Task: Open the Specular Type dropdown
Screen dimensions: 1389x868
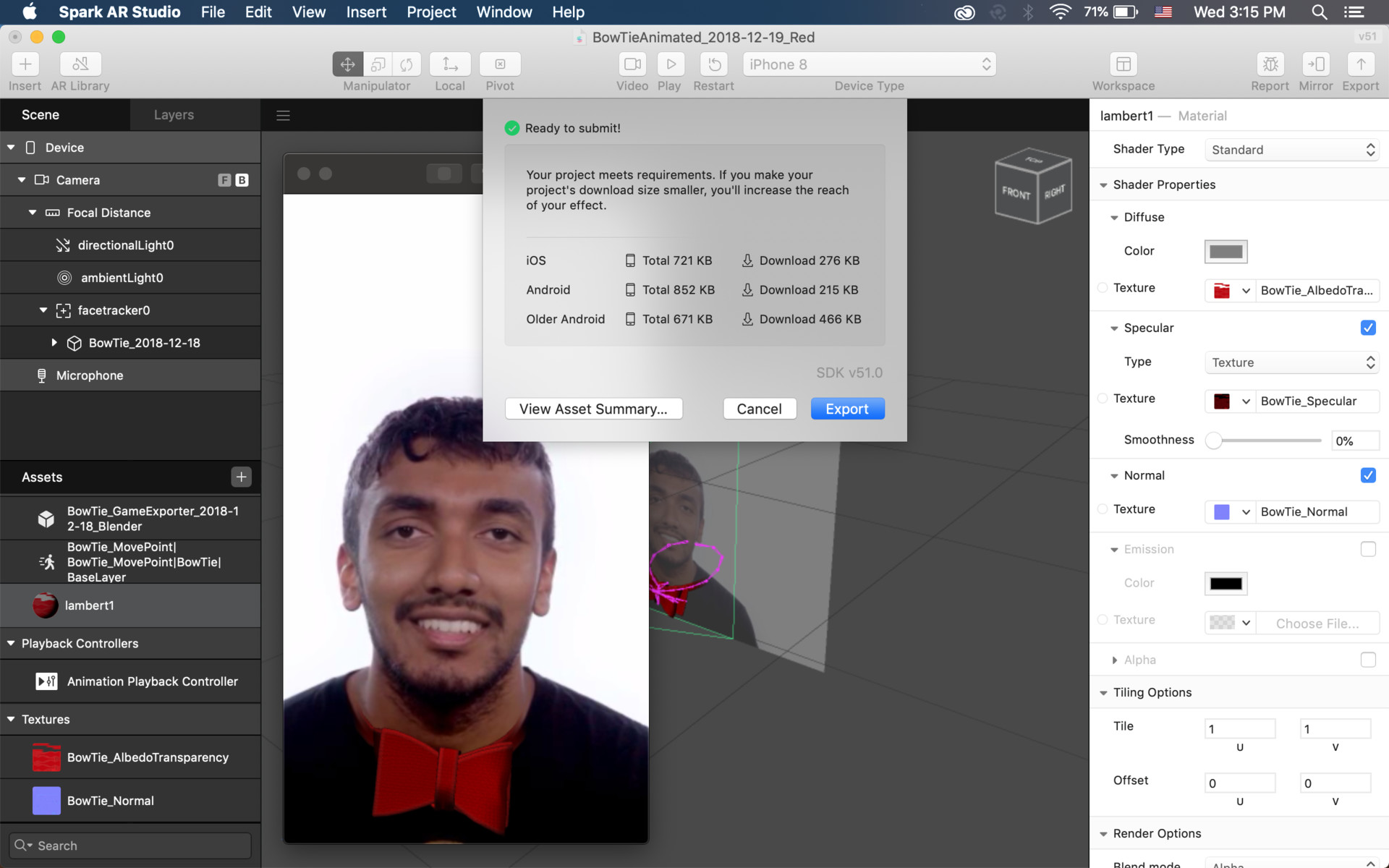Action: [x=1292, y=362]
